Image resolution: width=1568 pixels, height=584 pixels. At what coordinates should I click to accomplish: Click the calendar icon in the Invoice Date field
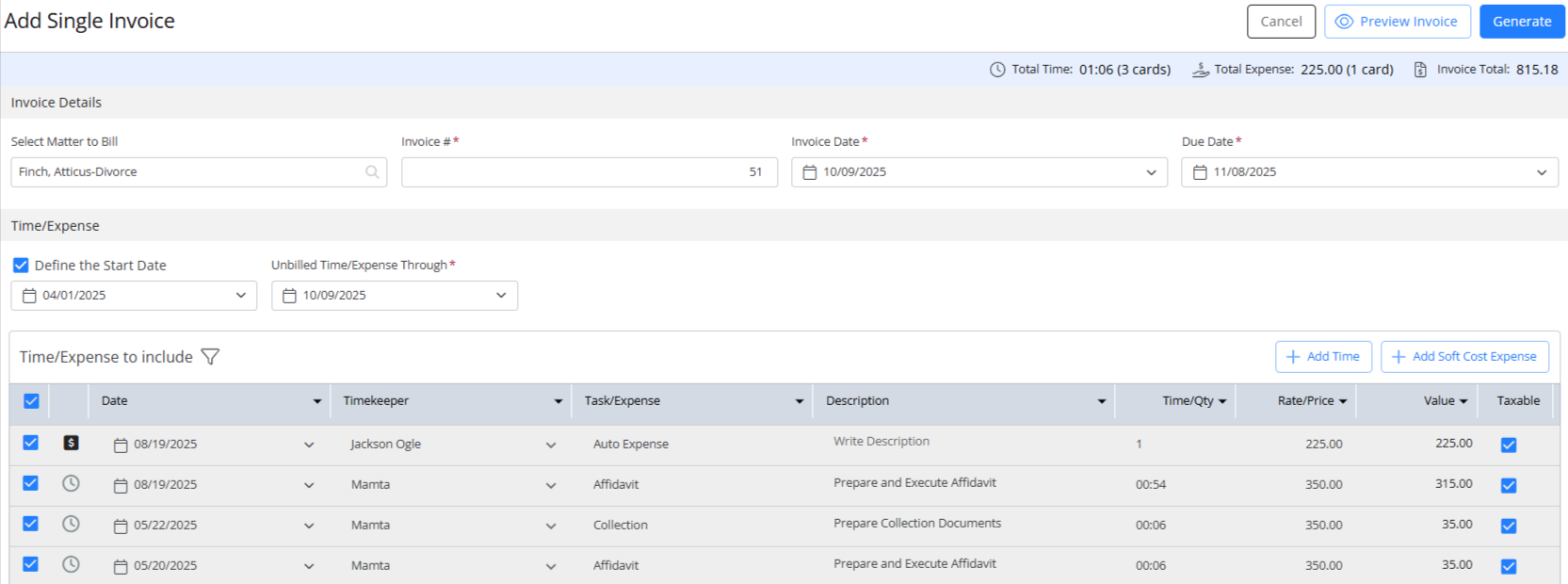(809, 172)
